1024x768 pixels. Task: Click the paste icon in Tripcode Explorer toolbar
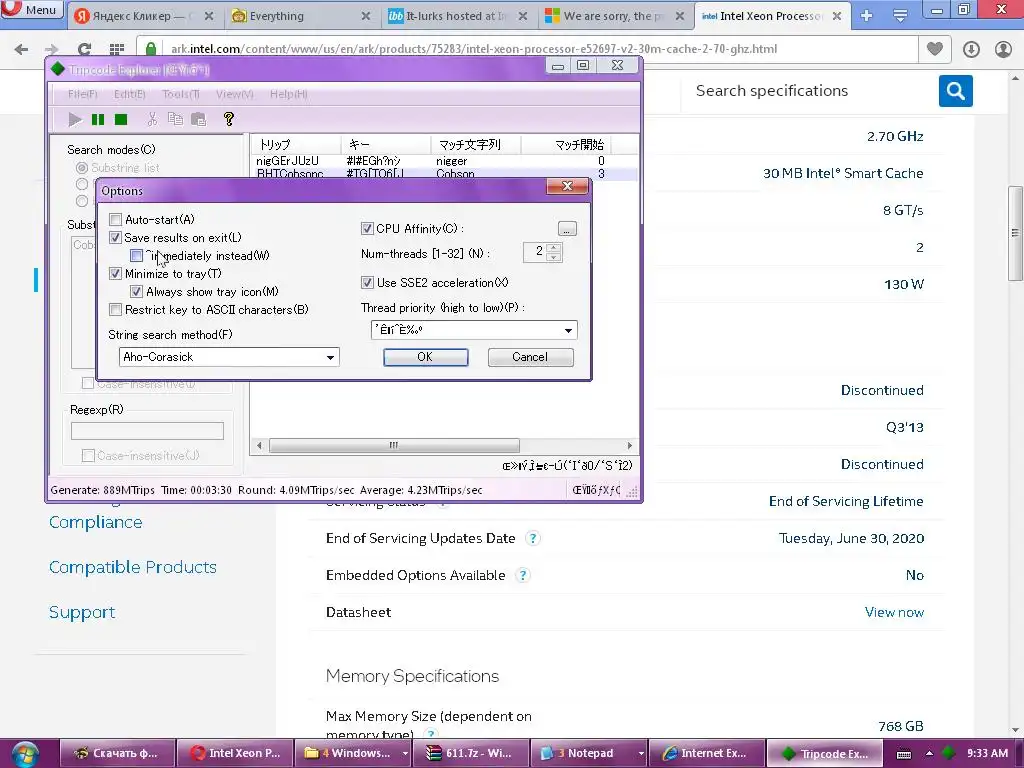point(199,119)
